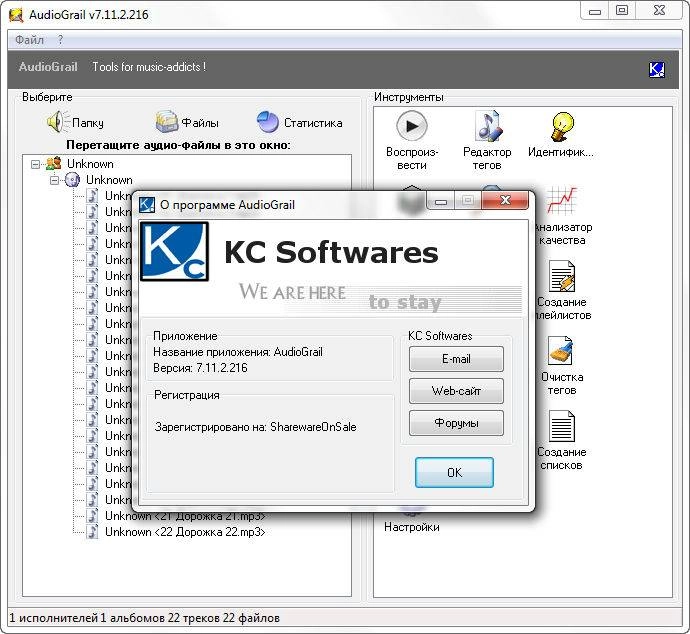Maximize the main AudioGrail window
The width and height of the screenshot is (690, 634).
click(622, 11)
